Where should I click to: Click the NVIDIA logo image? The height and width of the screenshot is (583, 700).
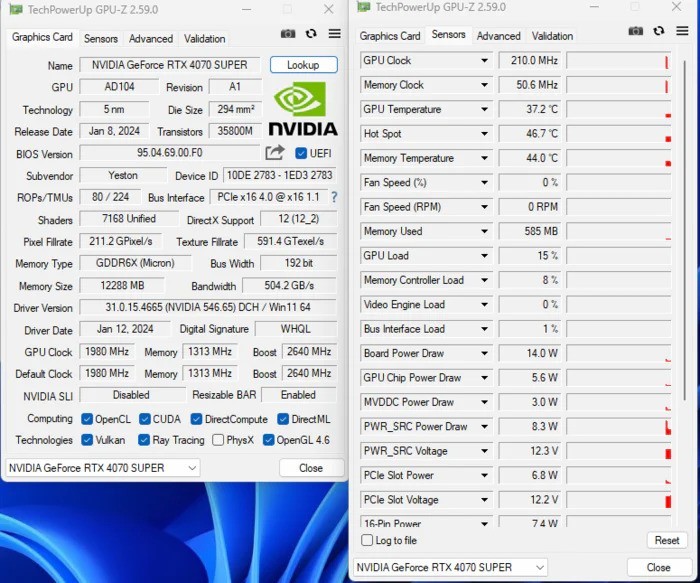[x=303, y=108]
